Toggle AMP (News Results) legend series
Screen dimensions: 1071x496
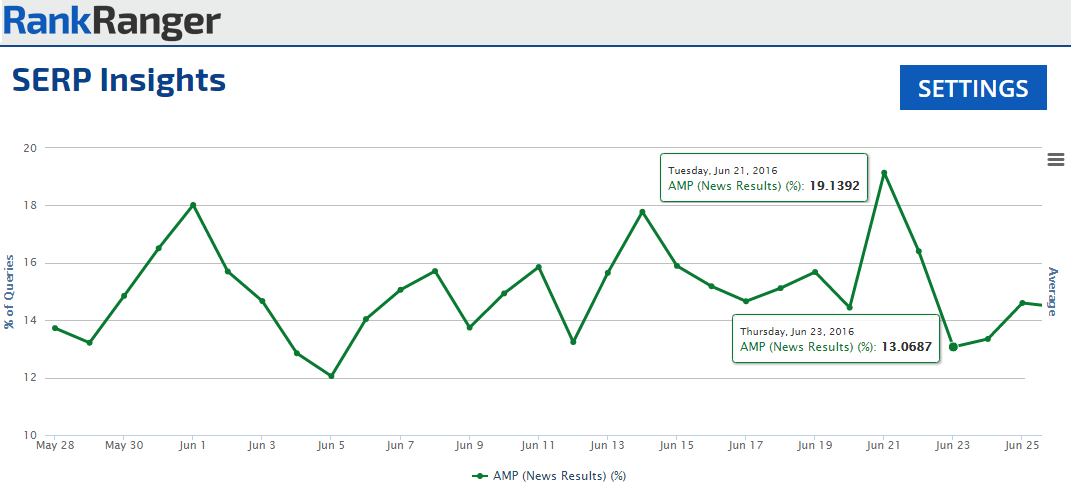(x=550, y=476)
